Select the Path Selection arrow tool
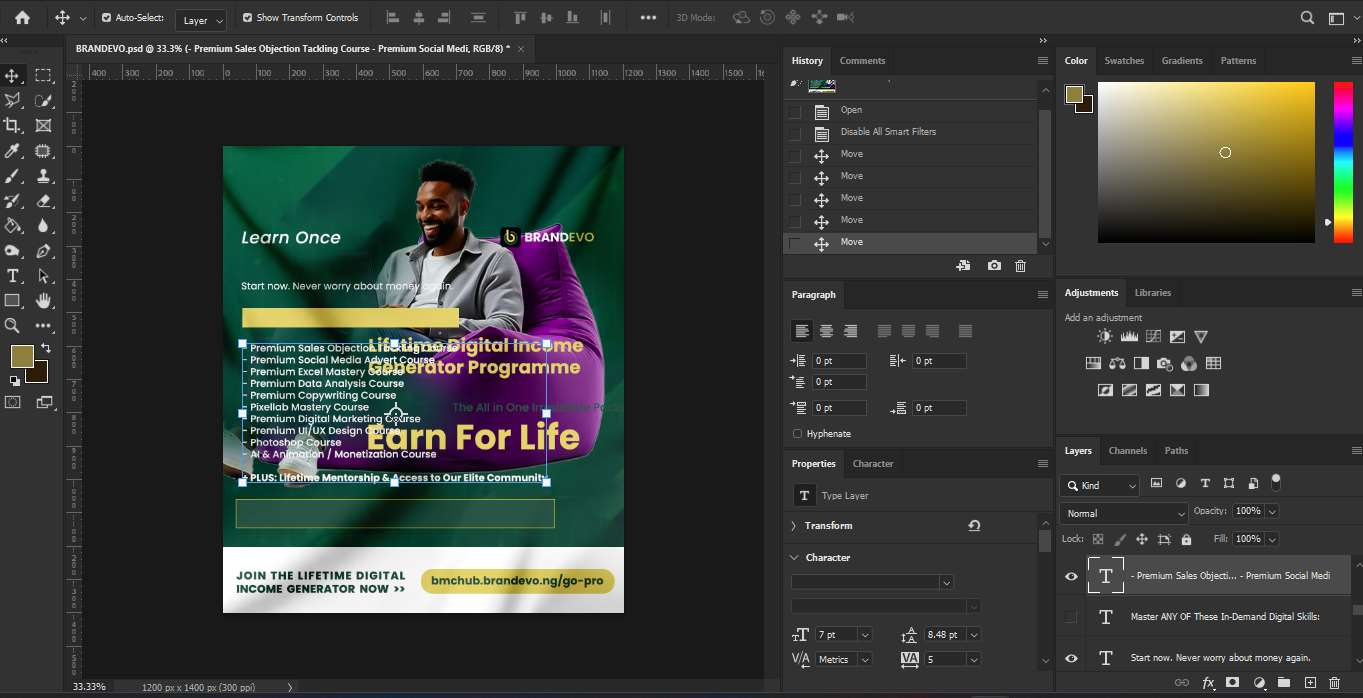The height and width of the screenshot is (698, 1363). click(43, 276)
